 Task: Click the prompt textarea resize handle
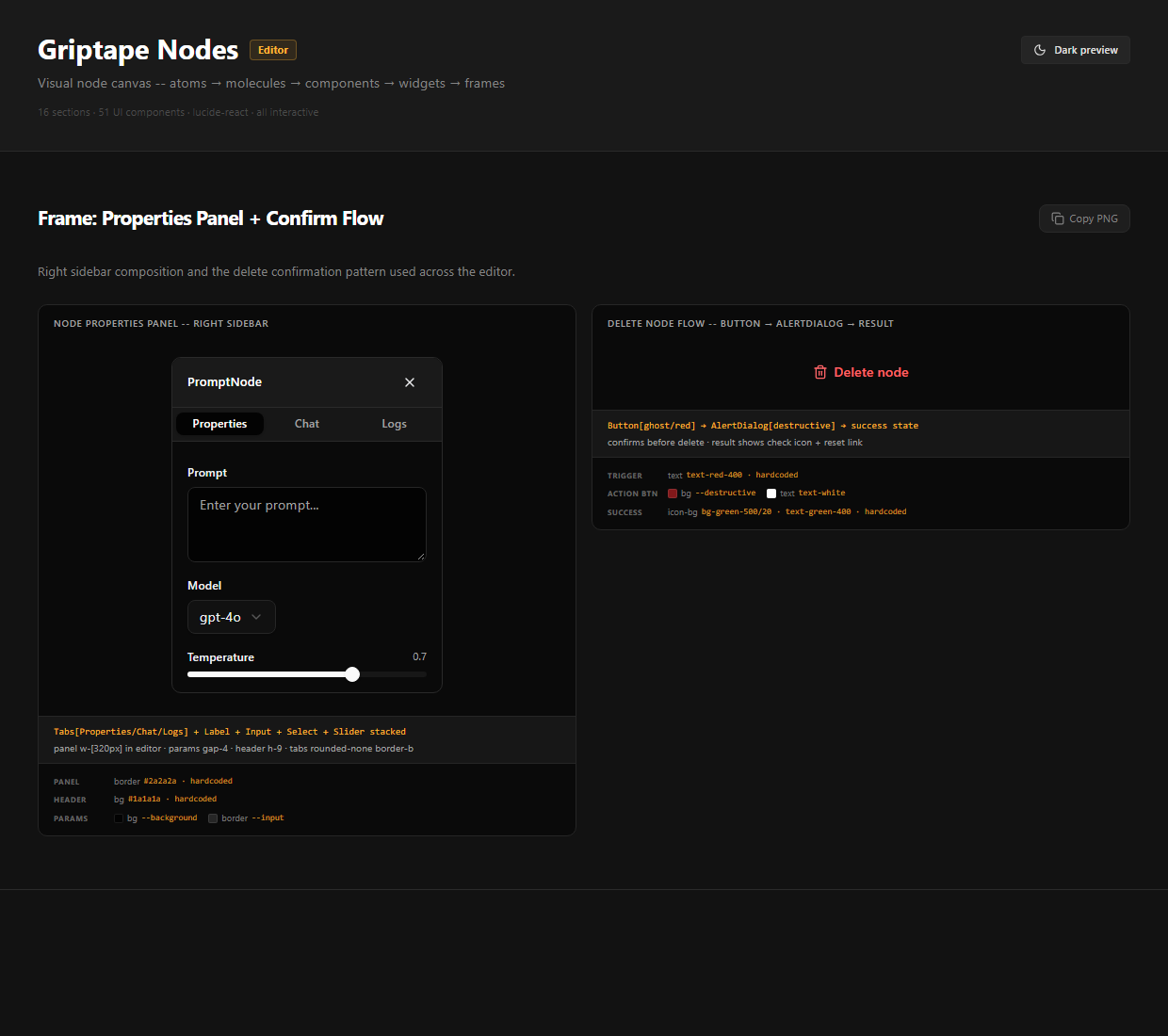[421, 557]
